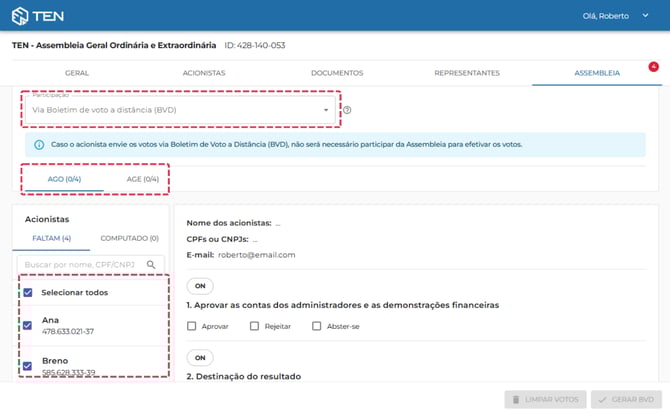The image size is (670, 418).
Task: Mark the Abster-se checkbox
Action: 317,326
